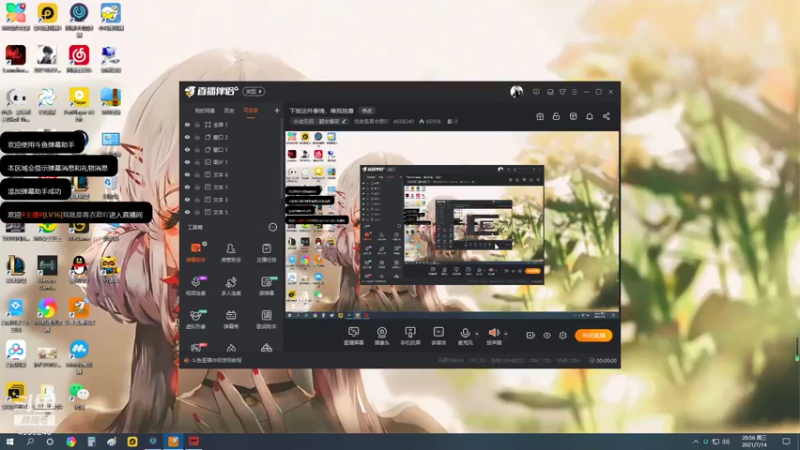Expand the microphone volume arrow
800x450 pixels.
click(x=477, y=334)
